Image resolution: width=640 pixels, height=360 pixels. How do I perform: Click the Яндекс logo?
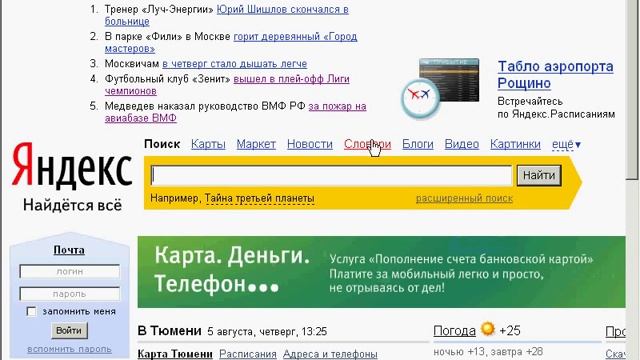tap(72, 166)
